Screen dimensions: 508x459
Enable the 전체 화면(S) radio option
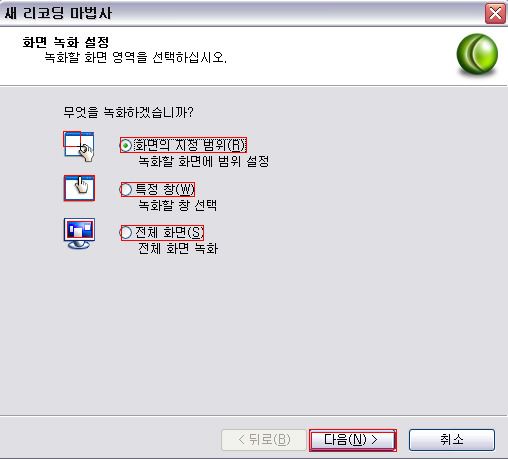[162, 232]
